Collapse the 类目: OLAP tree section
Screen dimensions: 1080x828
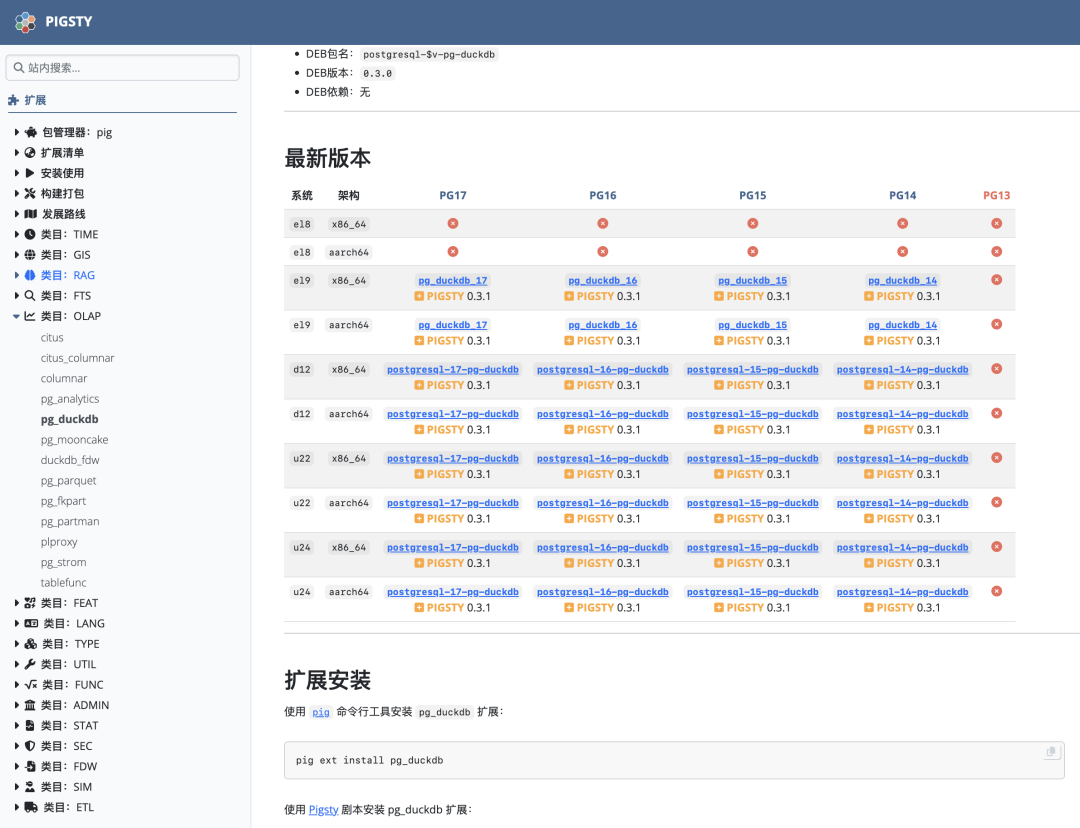tap(16, 316)
